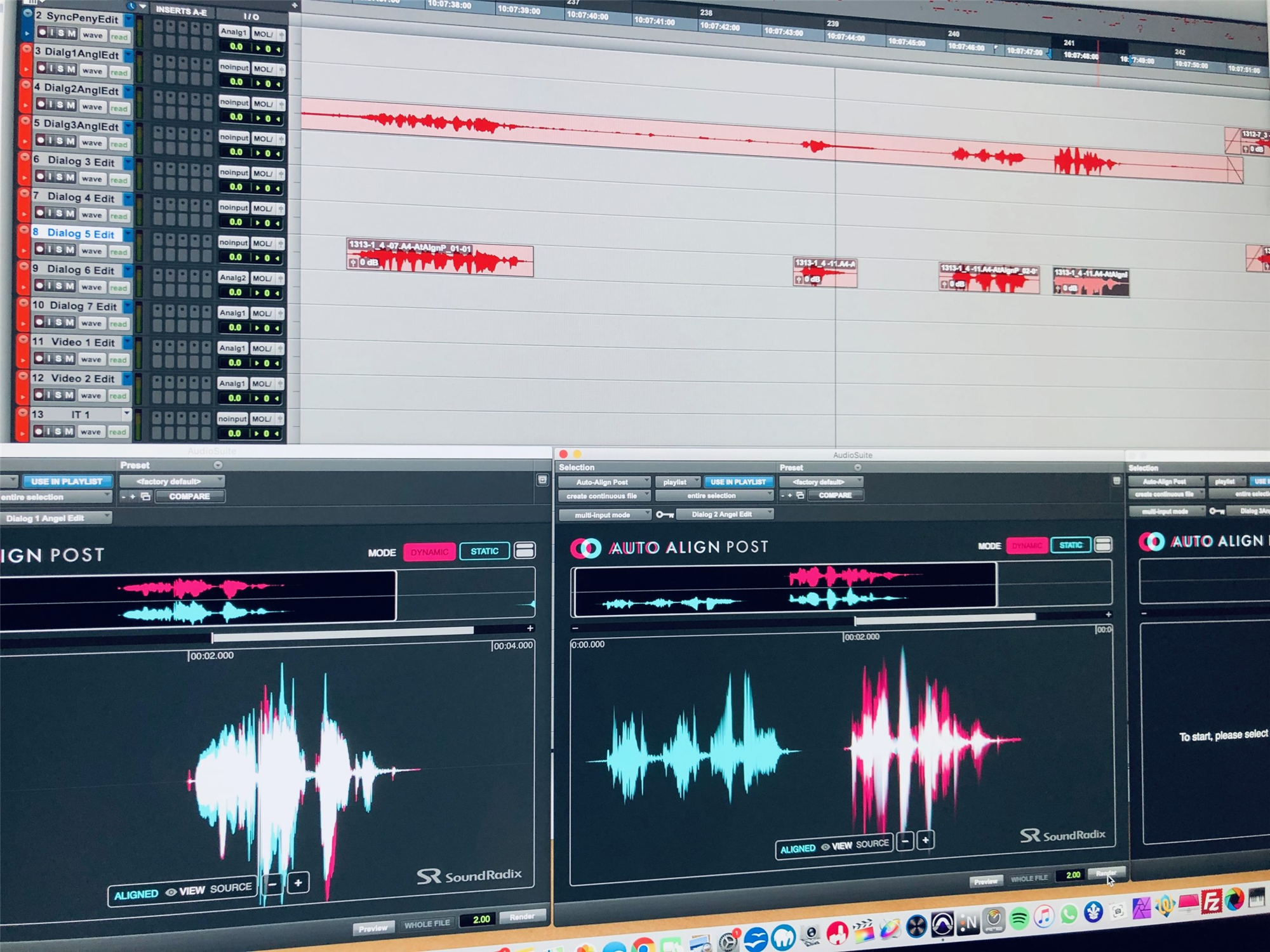
Task: Open the playlist dropdown in Dialog 2 Angel Edit window
Action: pyautogui.click(x=678, y=482)
